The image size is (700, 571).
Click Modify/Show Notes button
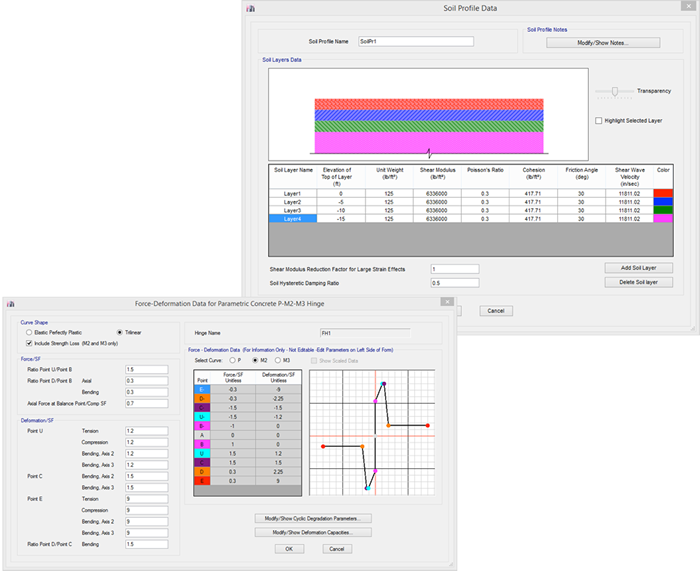[x=603, y=43]
